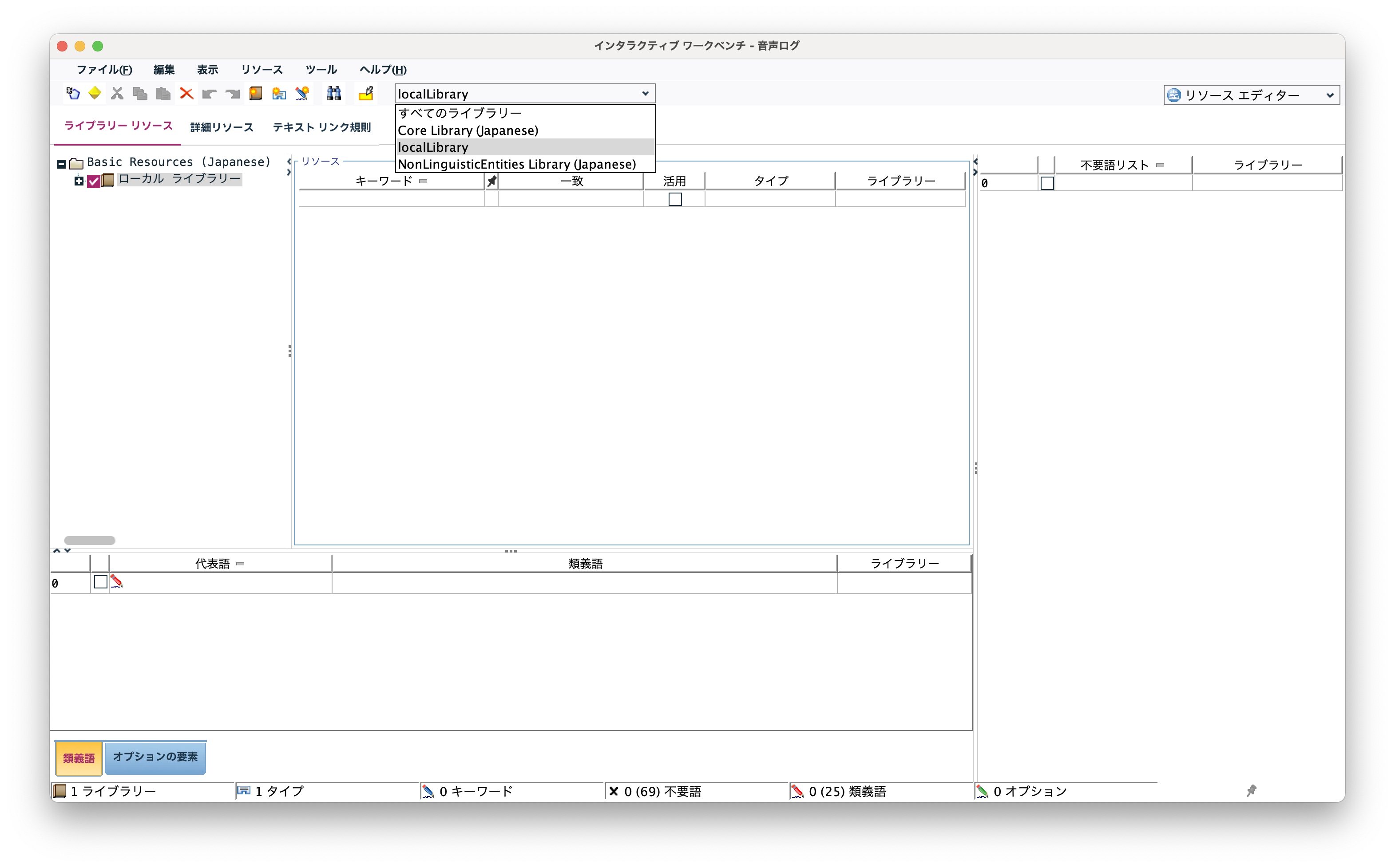Check the 活用 column filter checkbox
The height and width of the screenshot is (868, 1395).
(x=675, y=199)
